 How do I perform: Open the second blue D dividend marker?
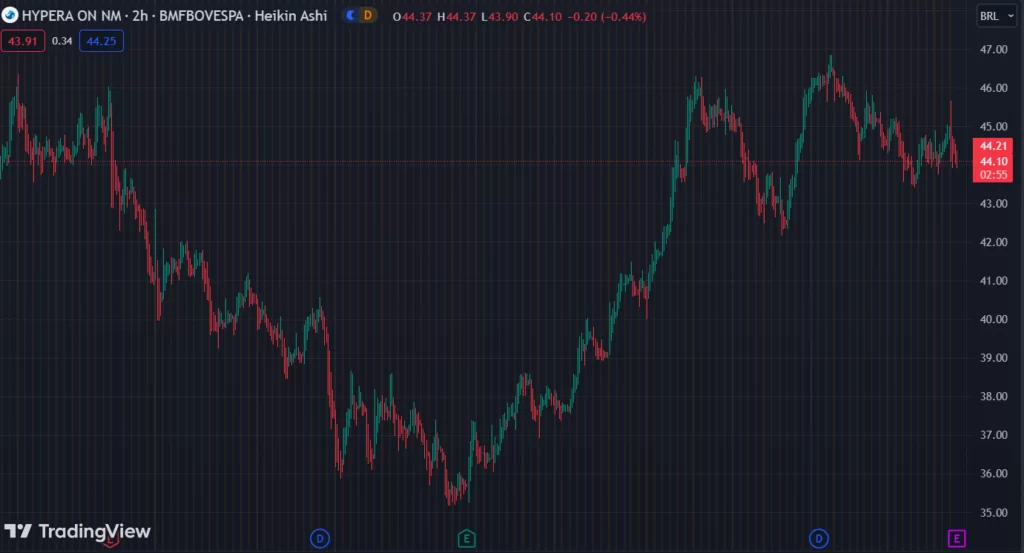coord(818,539)
